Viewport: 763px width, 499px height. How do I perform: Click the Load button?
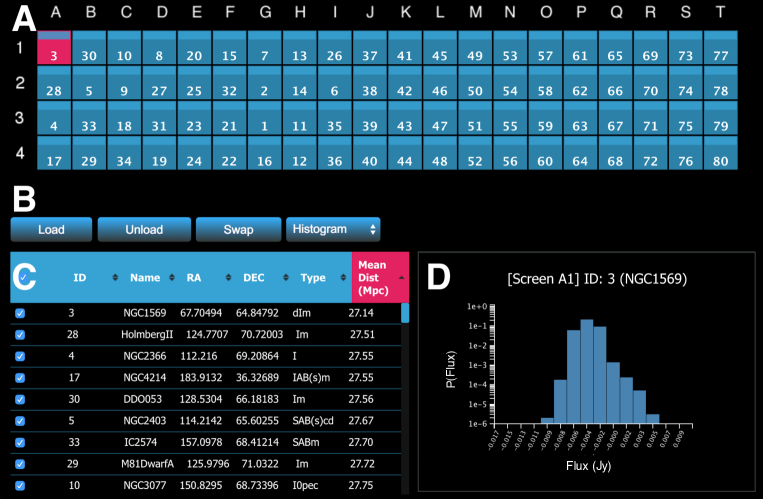tap(51, 229)
